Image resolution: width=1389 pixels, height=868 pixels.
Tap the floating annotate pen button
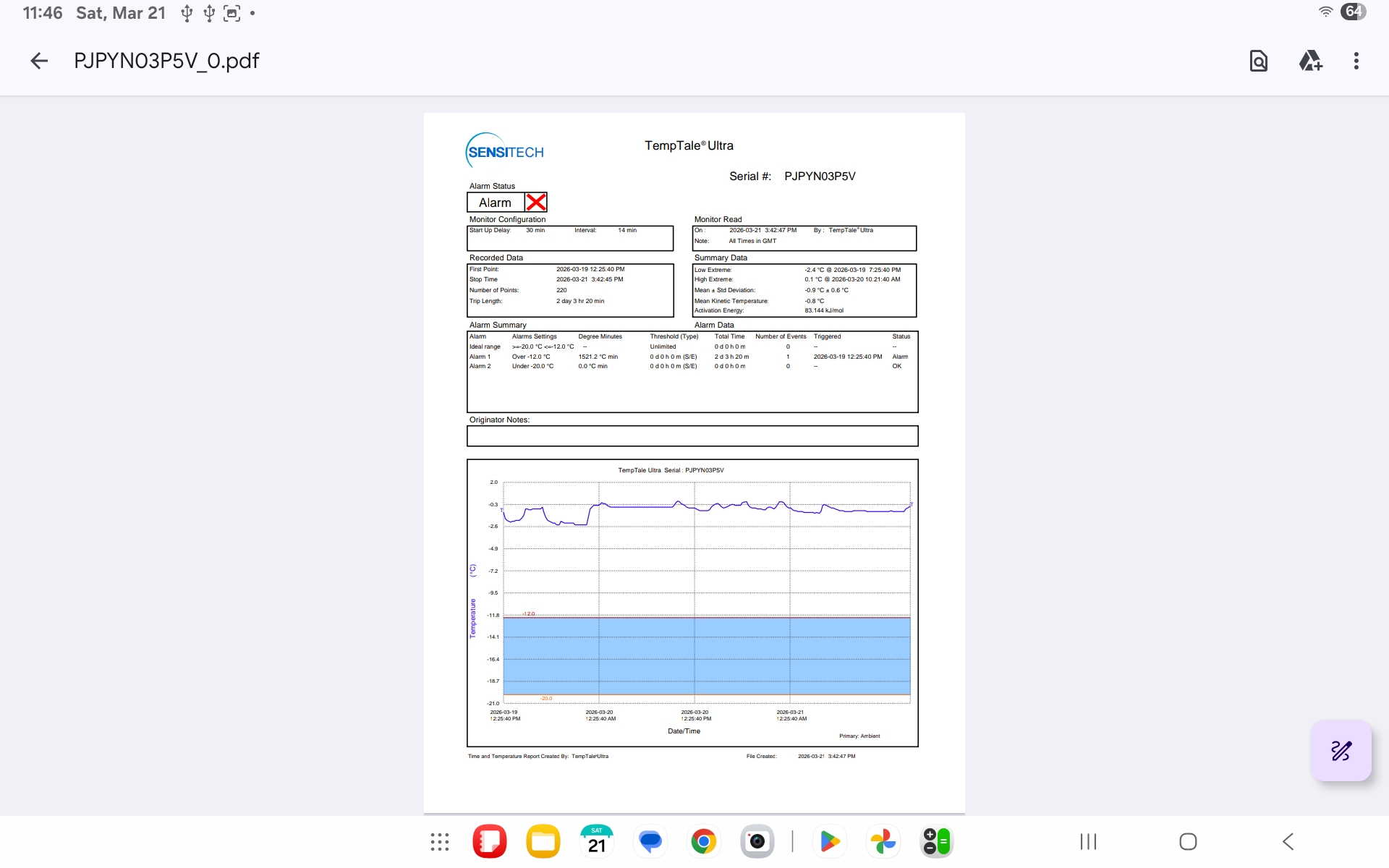point(1341,751)
